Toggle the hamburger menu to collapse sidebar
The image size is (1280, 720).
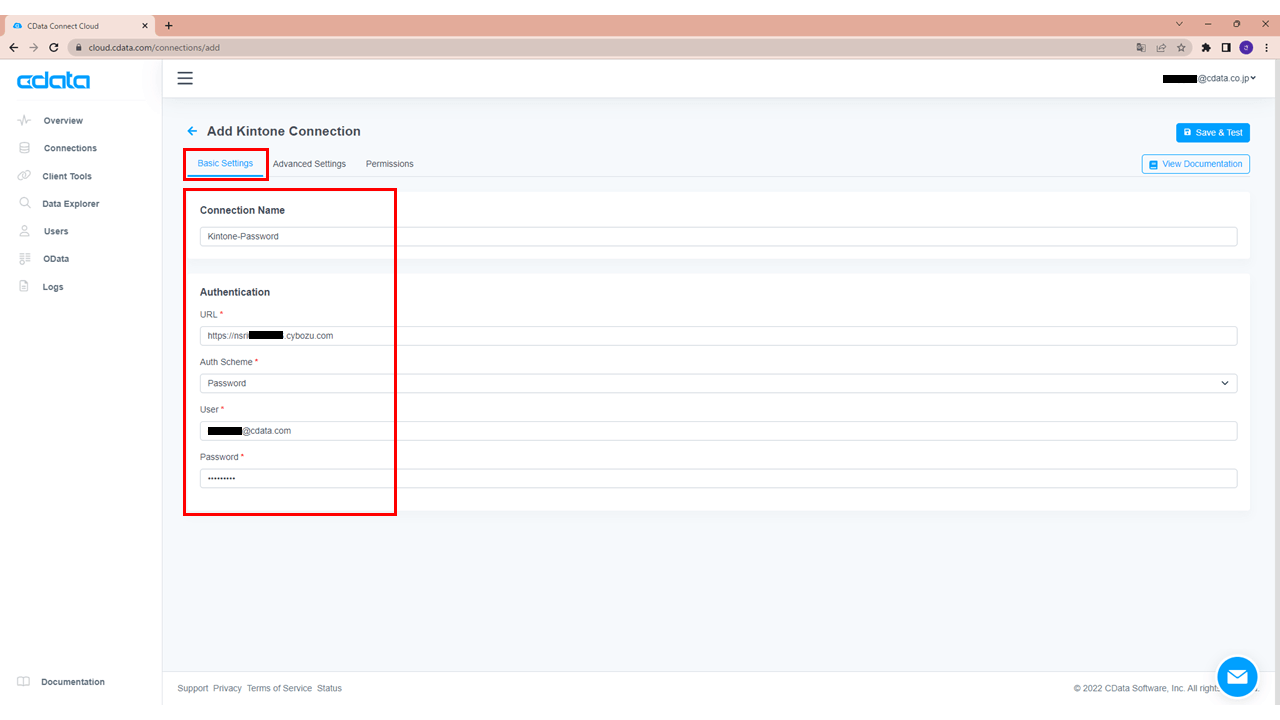click(x=185, y=78)
